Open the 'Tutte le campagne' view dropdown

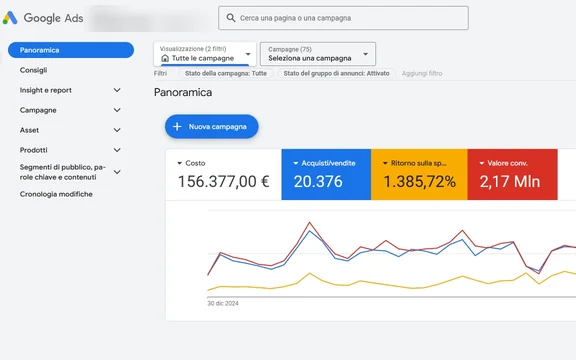[x=205, y=54]
